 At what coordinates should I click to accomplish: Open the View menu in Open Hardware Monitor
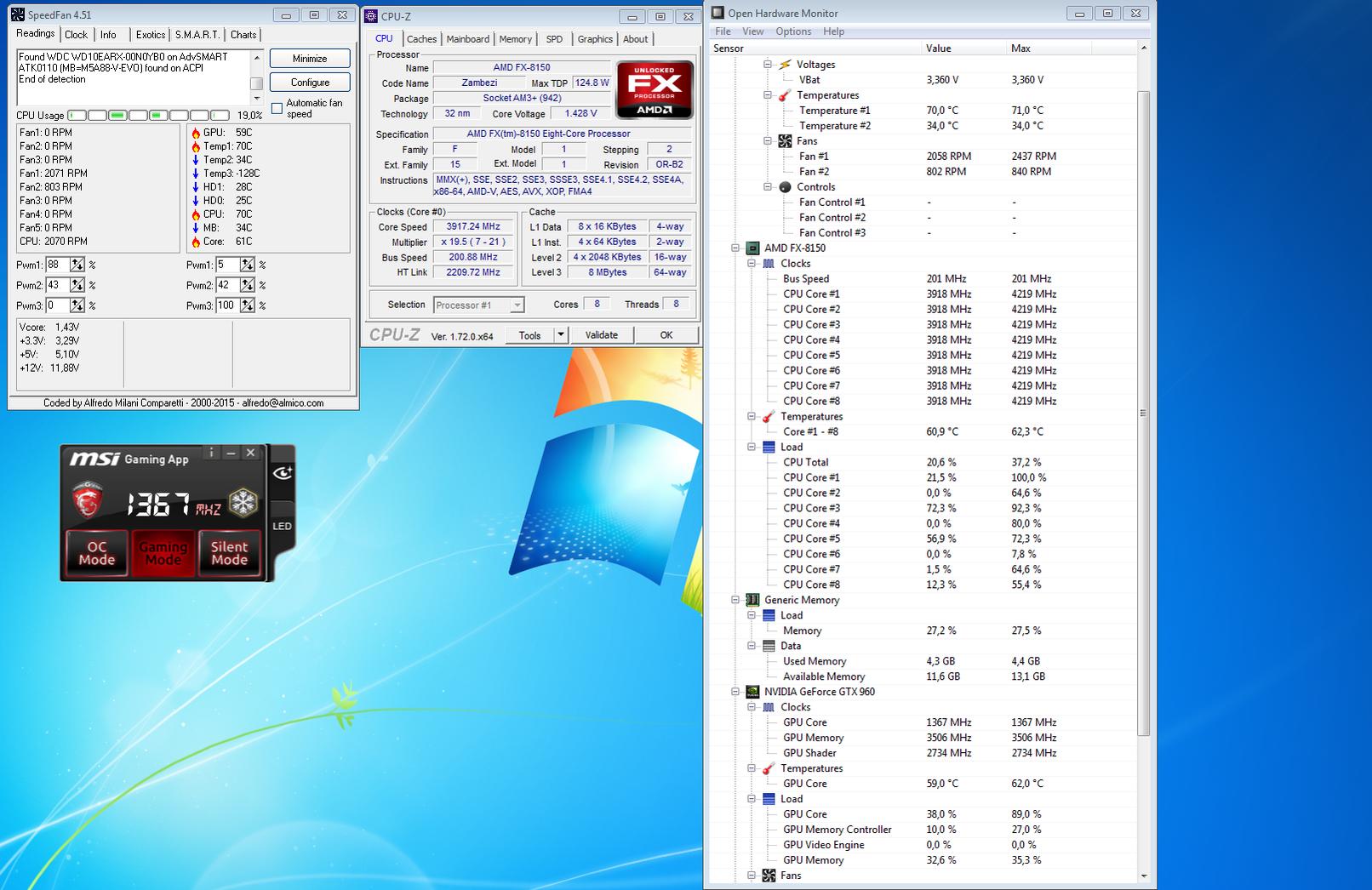pos(753,31)
